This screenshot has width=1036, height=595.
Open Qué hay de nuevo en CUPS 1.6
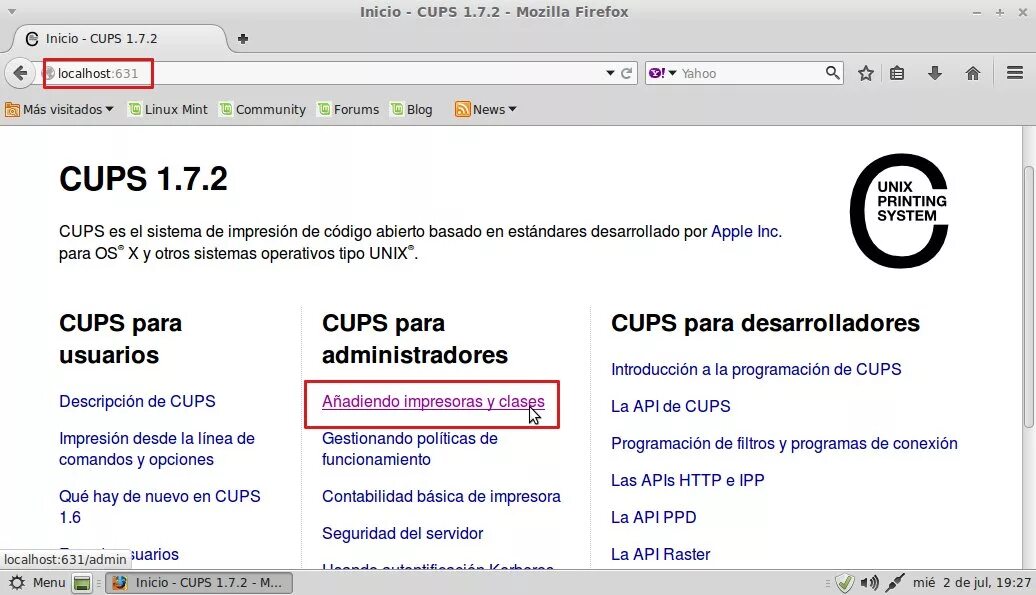pos(160,507)
